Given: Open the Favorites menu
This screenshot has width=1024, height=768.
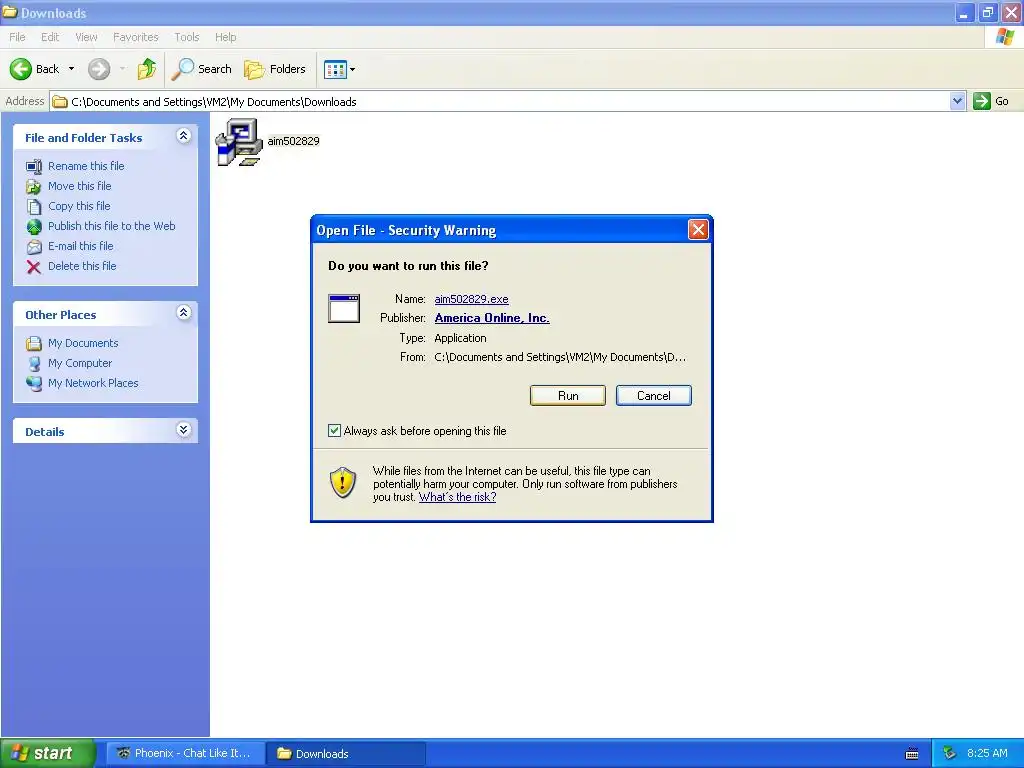Looking at the screenshot, I should 135,37.
